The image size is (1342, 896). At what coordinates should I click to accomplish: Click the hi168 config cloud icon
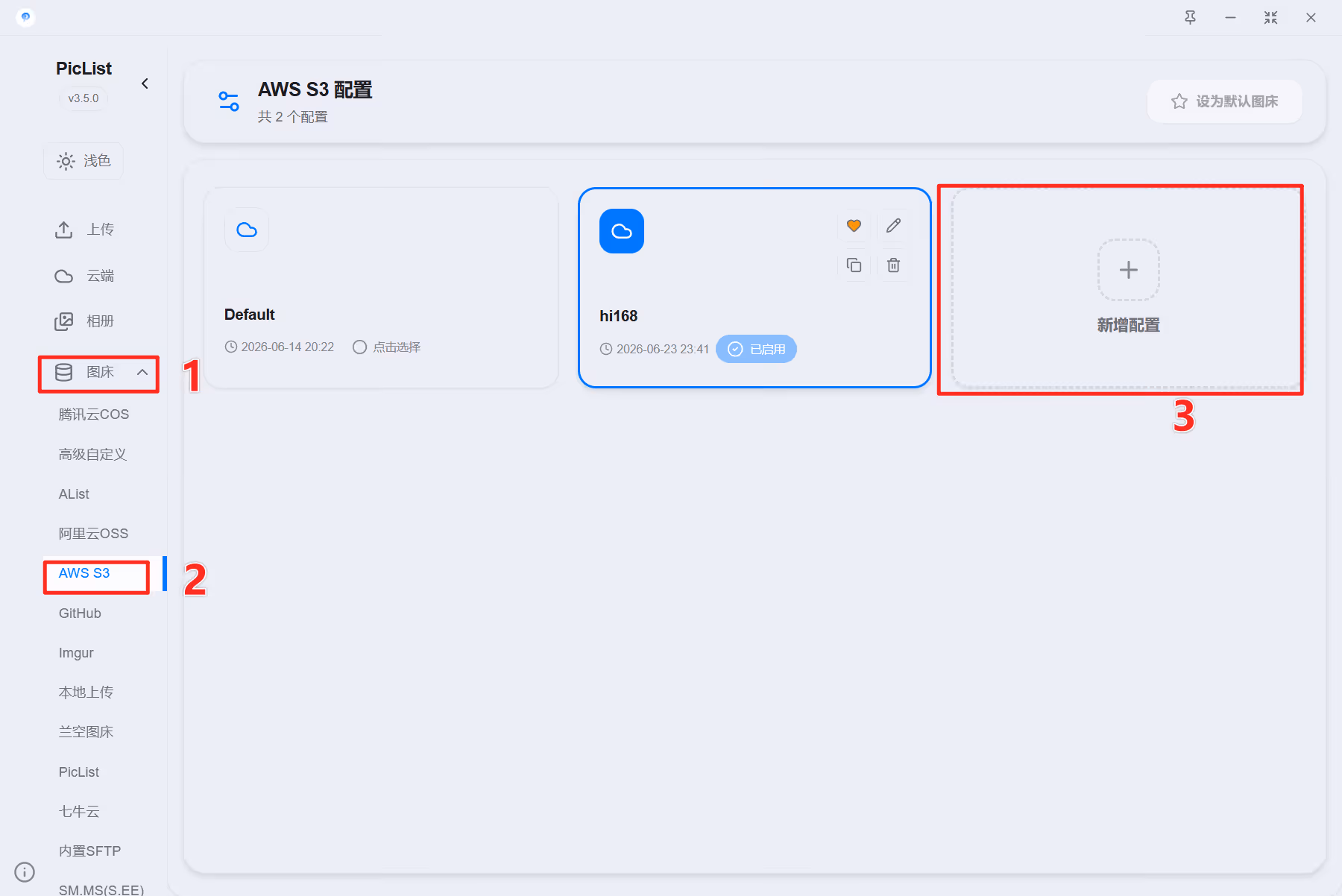click(622, 231)
